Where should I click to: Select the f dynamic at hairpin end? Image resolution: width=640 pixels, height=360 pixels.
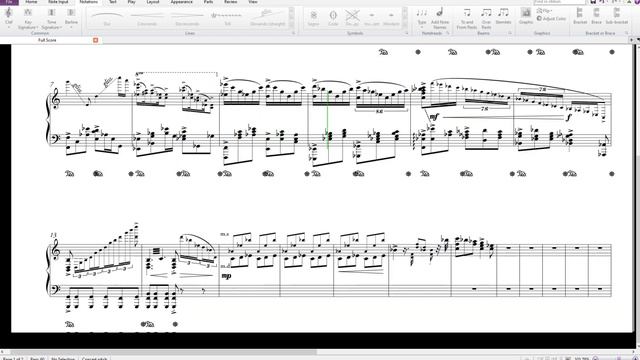coord(569,117)
